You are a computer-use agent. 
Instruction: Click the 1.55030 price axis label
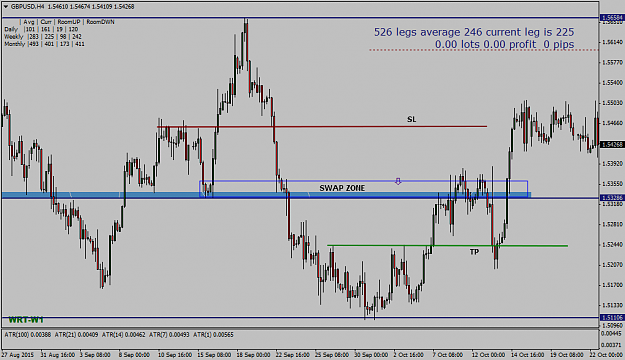tap(612, 103)
